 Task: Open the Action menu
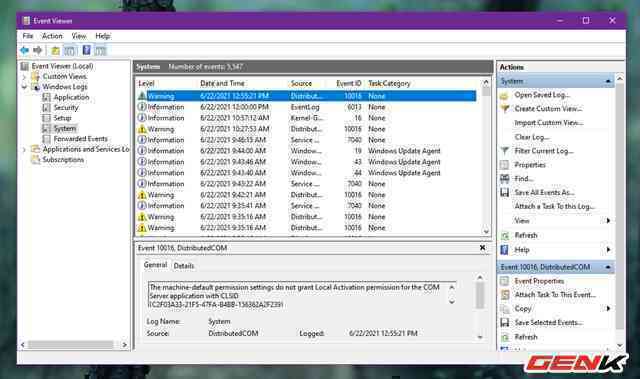(52, 36)
